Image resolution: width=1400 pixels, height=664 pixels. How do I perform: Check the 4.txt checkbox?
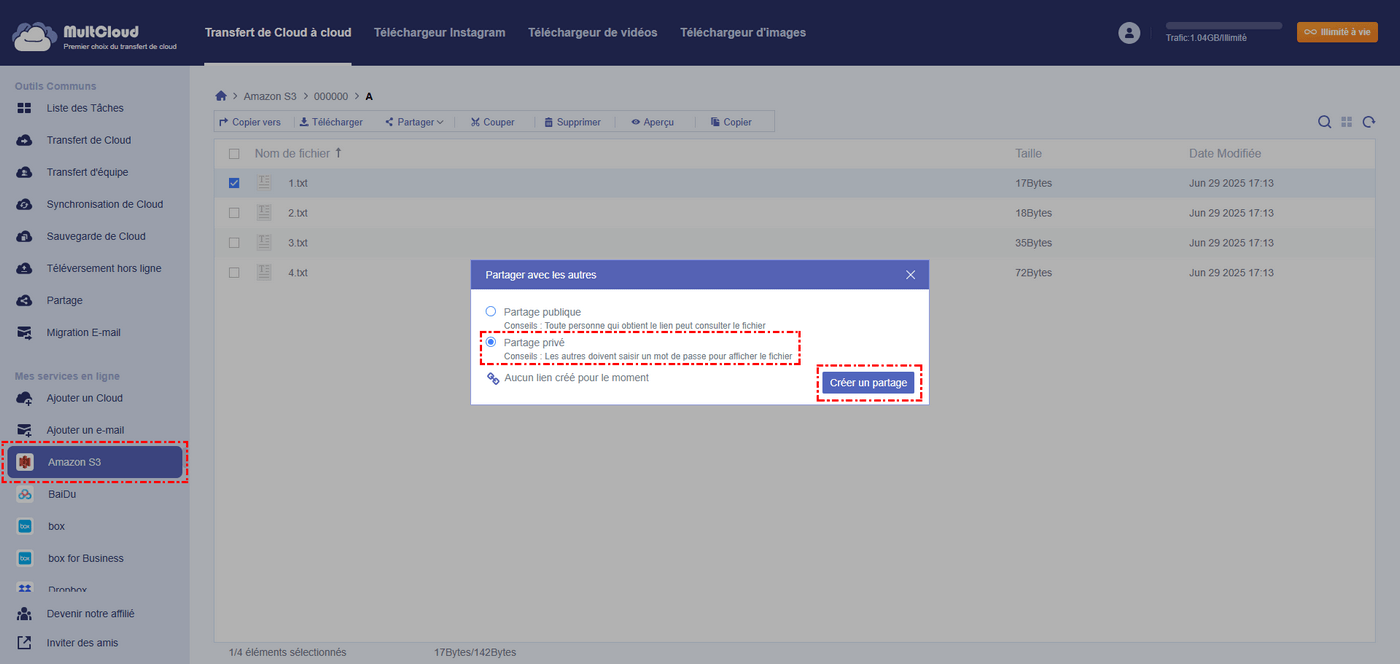coord(234,272)
